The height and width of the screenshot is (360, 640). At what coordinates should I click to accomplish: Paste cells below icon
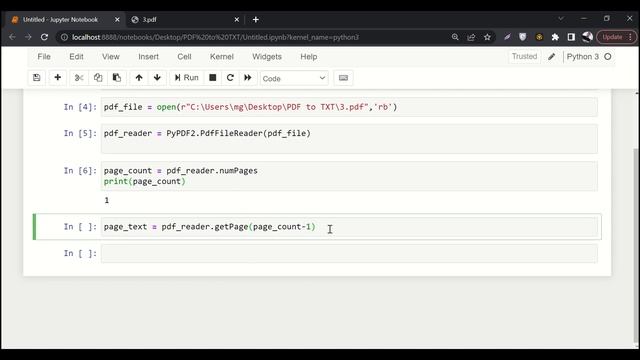click(117, 78)
